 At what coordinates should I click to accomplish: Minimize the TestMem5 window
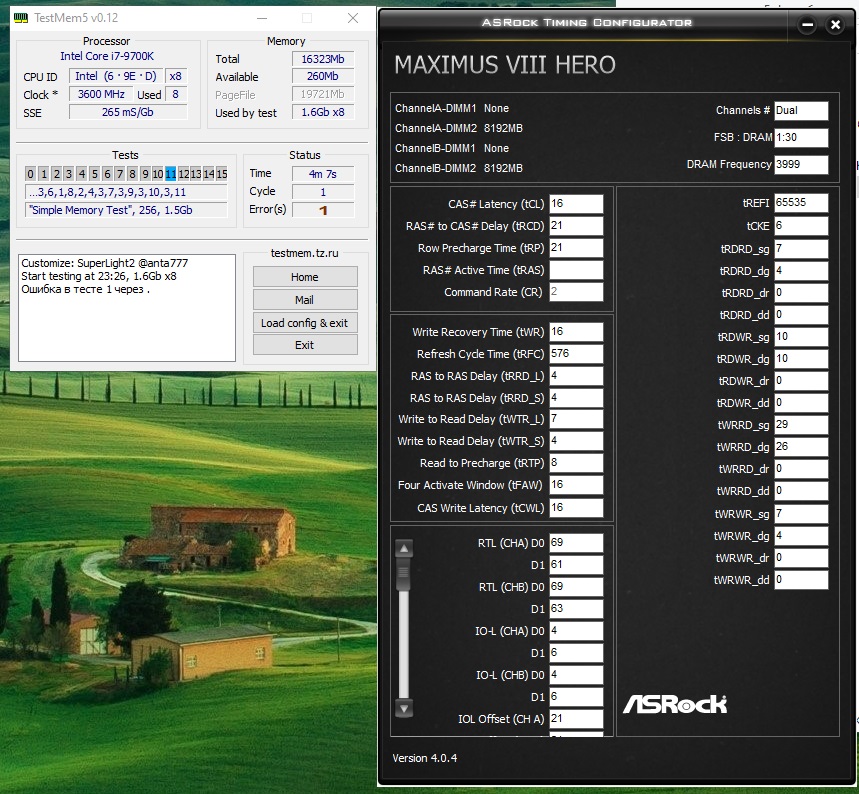[x=262, y=18]
